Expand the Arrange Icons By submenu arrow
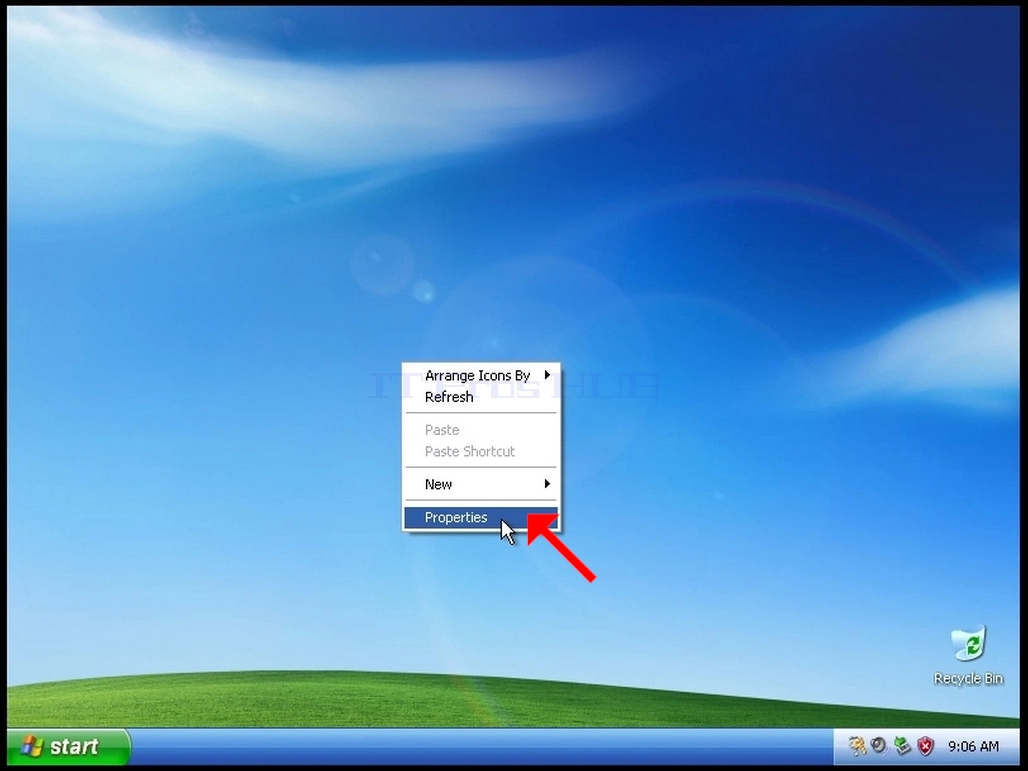The image size is (1028, 771). coord(547,375)
